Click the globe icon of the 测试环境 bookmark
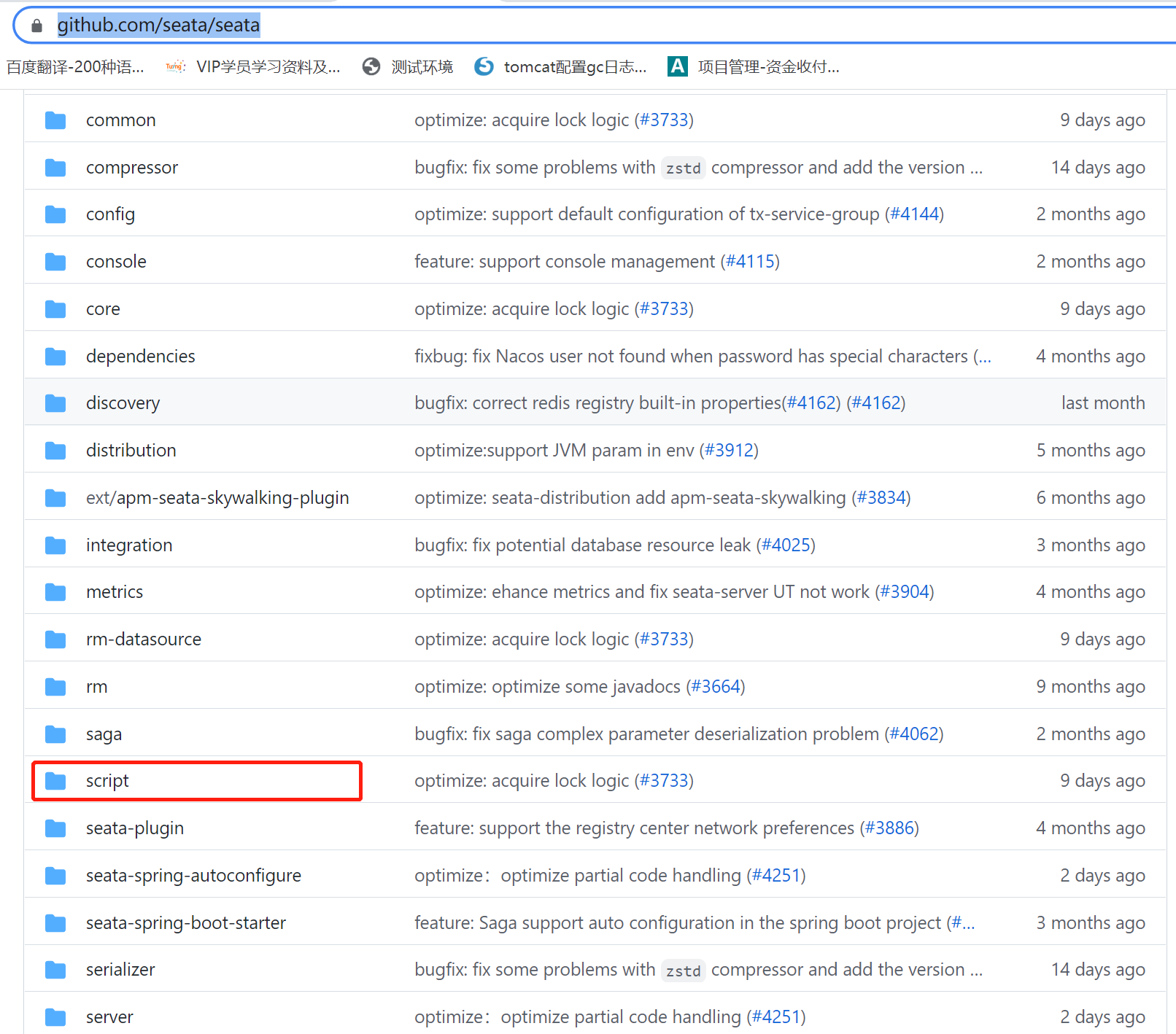 pyautogui.click(x=371, y=66)
